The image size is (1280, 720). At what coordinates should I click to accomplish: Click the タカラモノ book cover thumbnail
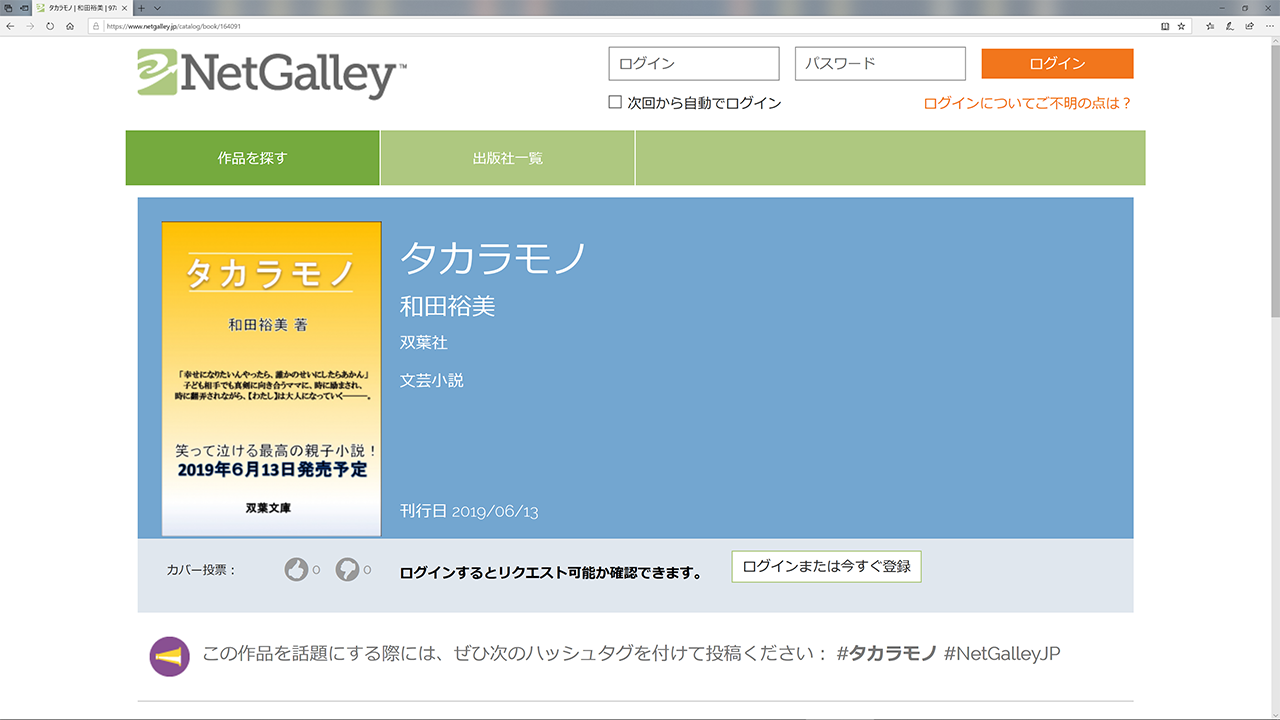[272, 379]
